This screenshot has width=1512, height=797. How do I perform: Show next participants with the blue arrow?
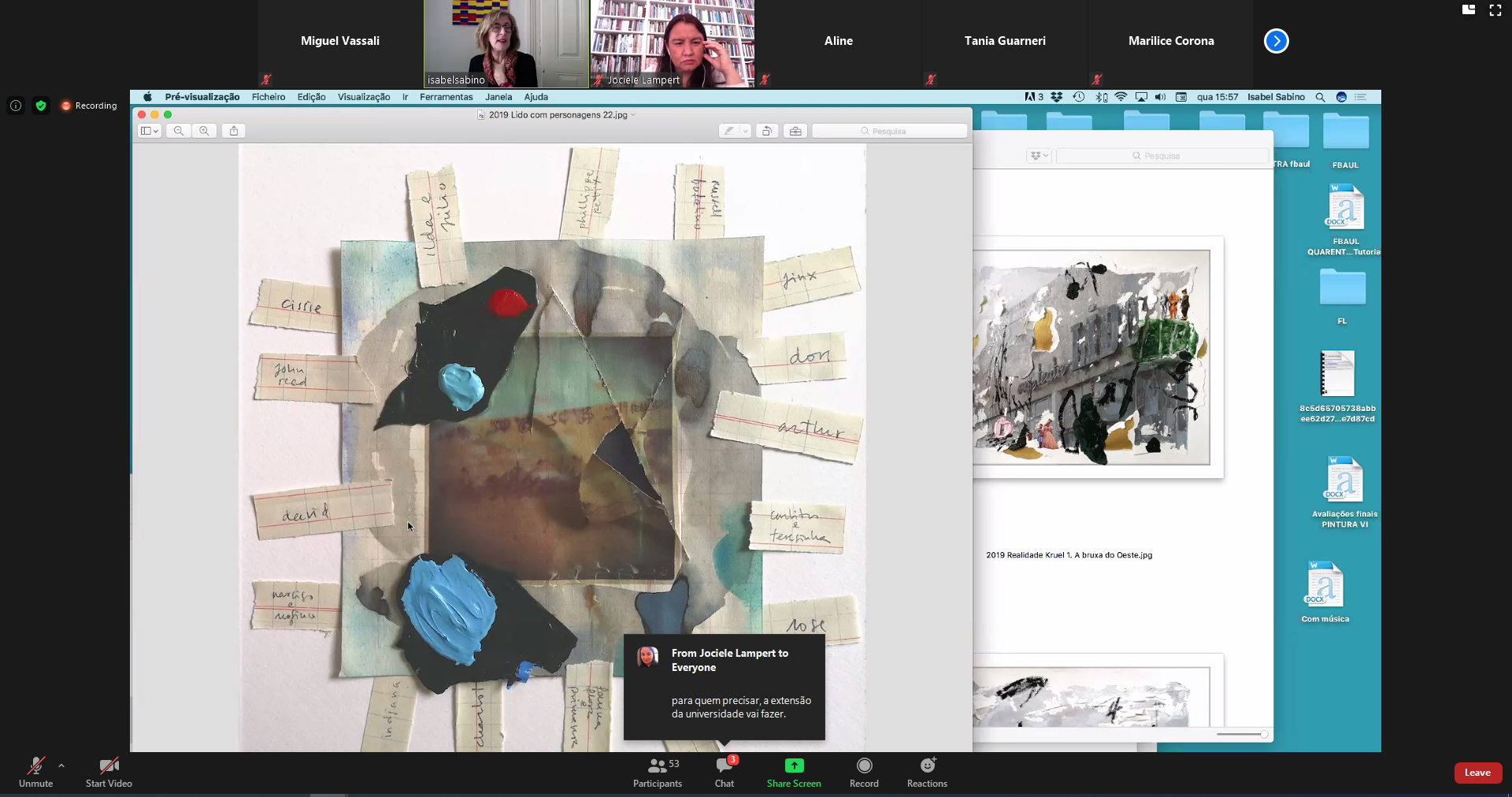(1276, 41)
